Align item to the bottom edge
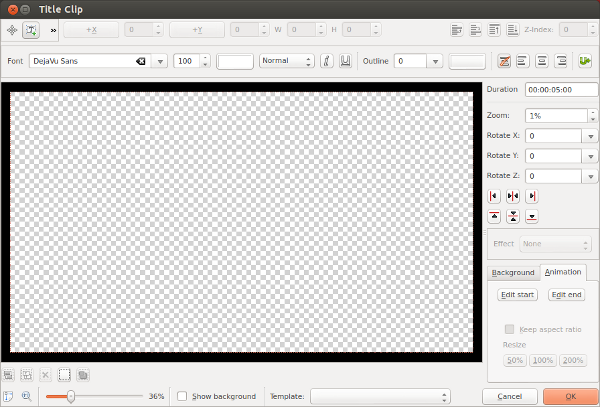Viewport: 600px width, 407px height. (x=531, y=216)
